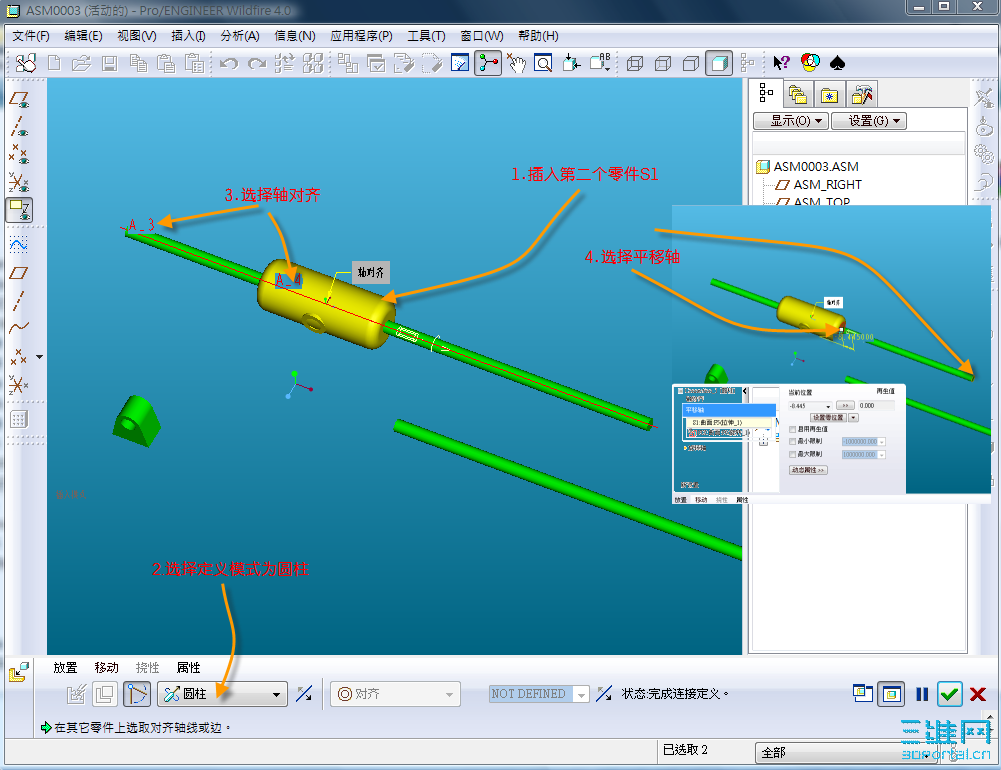Show component in assembly window icon
Viewport: 1001px width, 770px height.
point(891,694)
